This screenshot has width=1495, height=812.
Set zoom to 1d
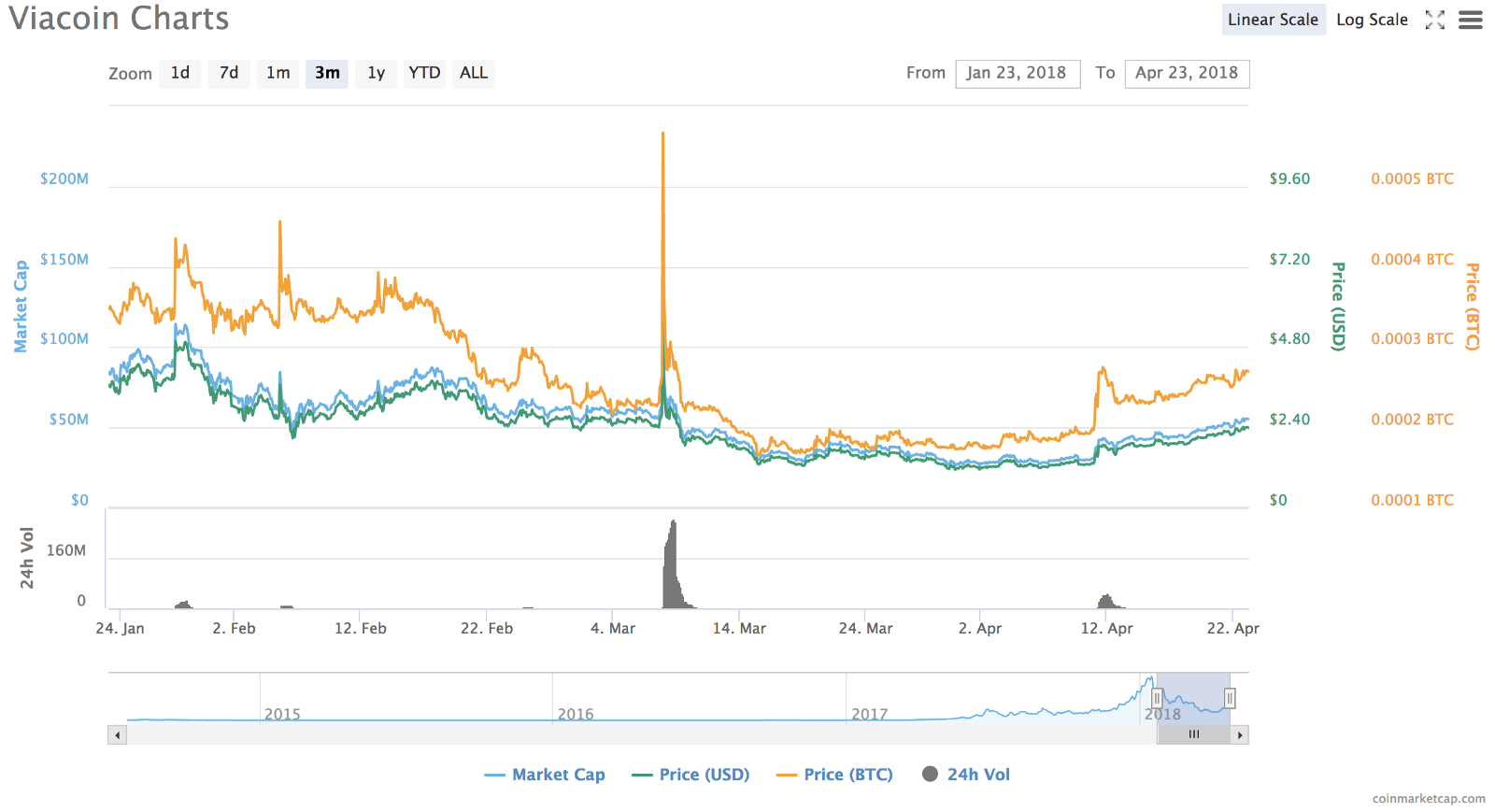(x=180, y=73)
